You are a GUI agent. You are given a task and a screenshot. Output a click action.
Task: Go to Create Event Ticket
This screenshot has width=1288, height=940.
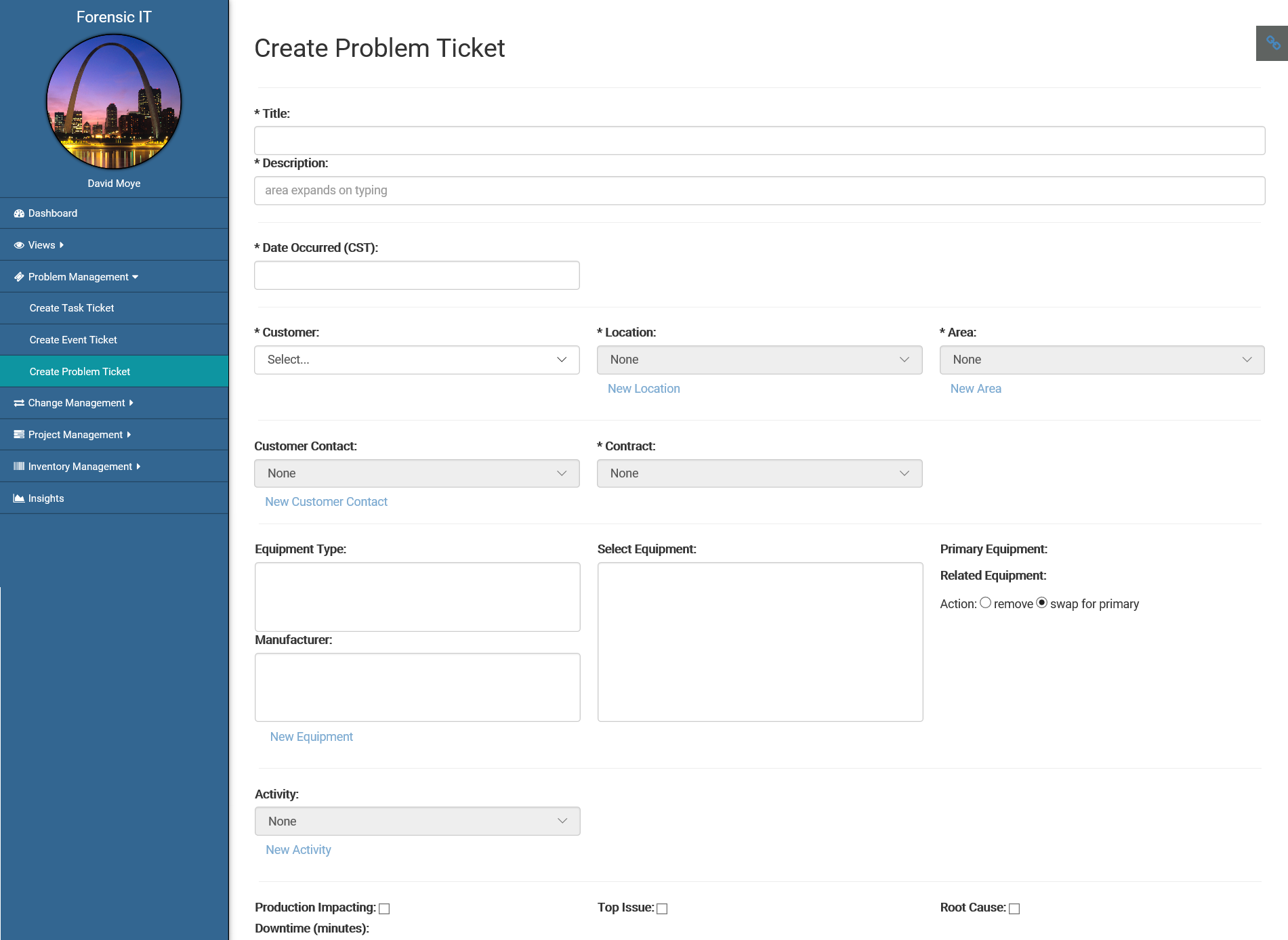tap(73, 340)
